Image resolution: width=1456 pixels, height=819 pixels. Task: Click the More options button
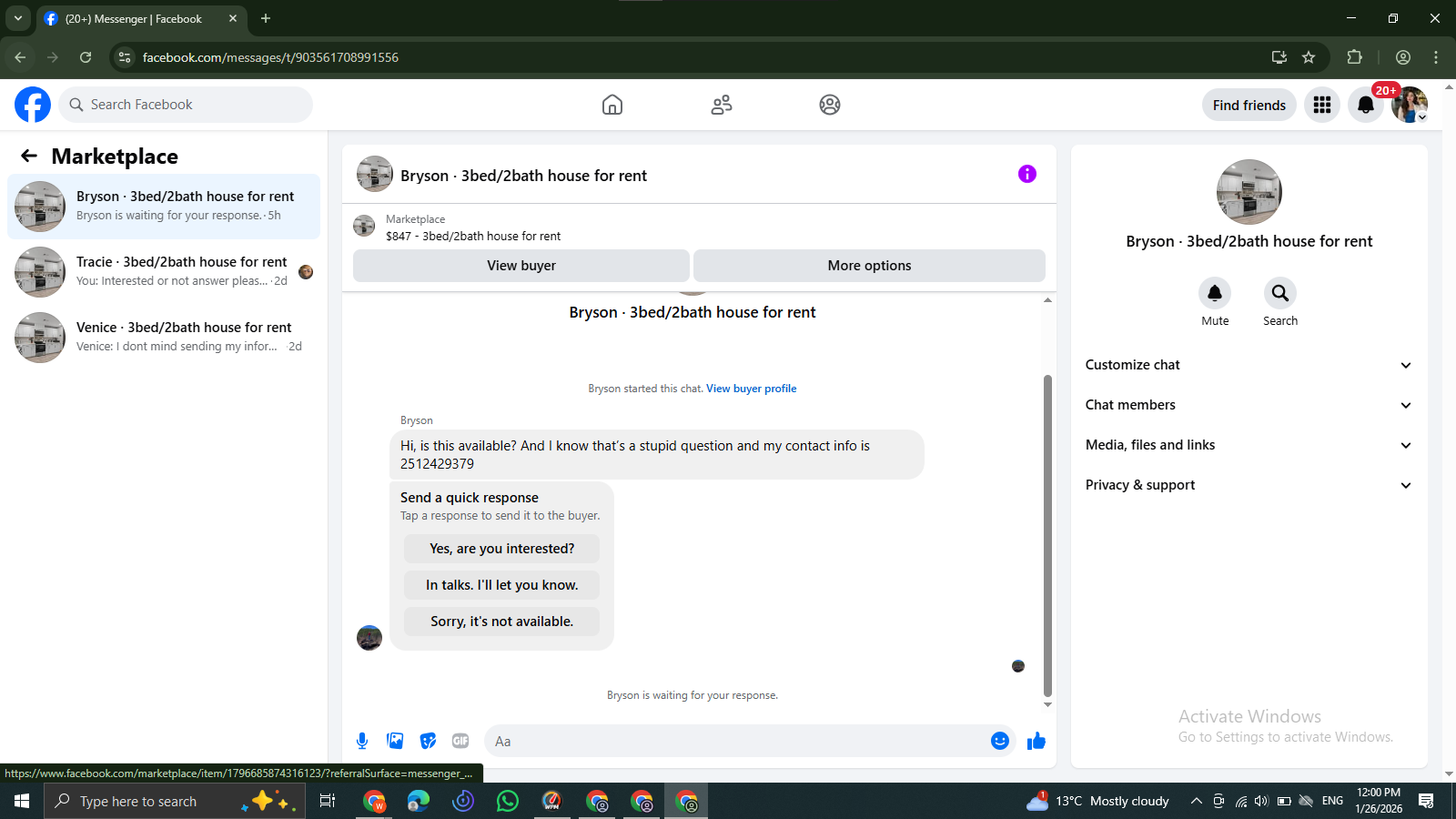pos(869,266)
